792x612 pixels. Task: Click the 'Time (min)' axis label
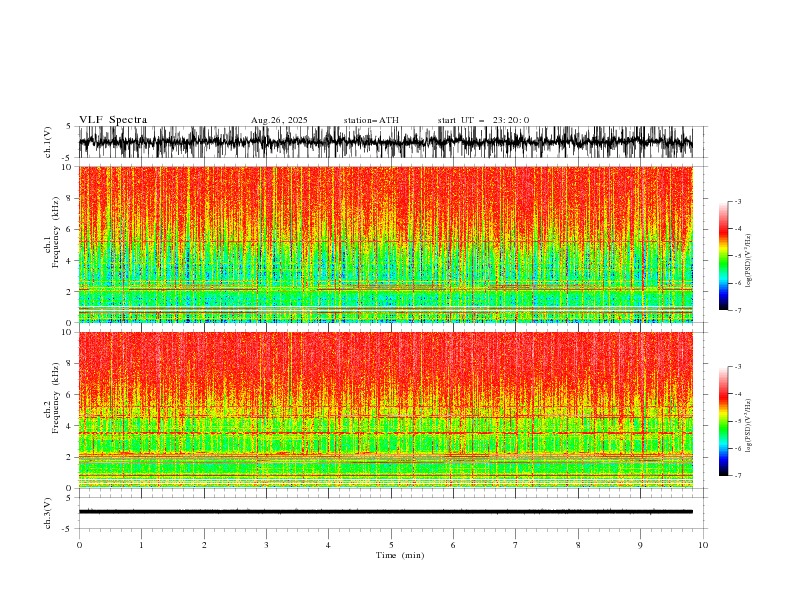400,555
